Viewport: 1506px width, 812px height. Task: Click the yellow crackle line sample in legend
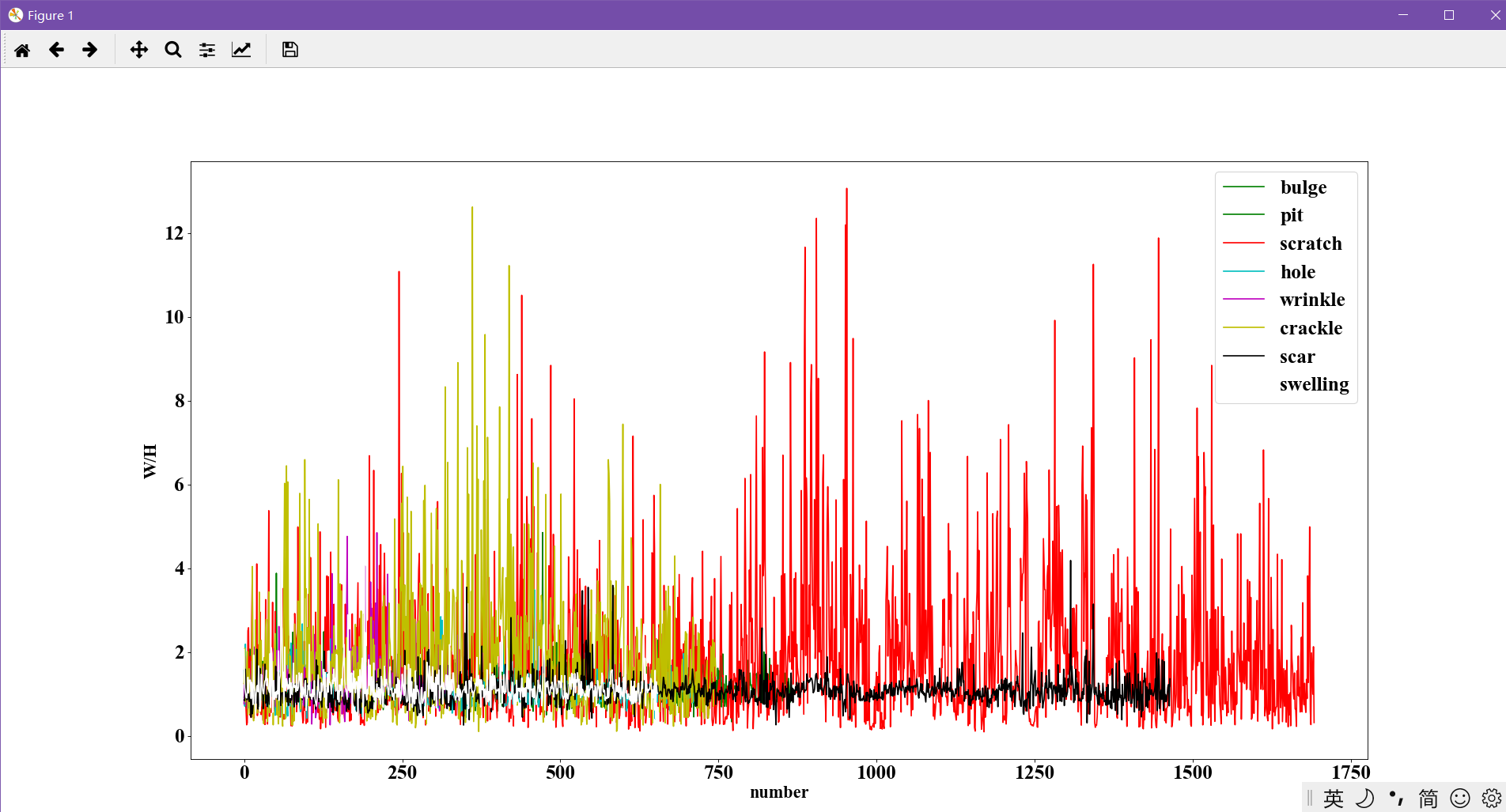(x=1243, y=327)
